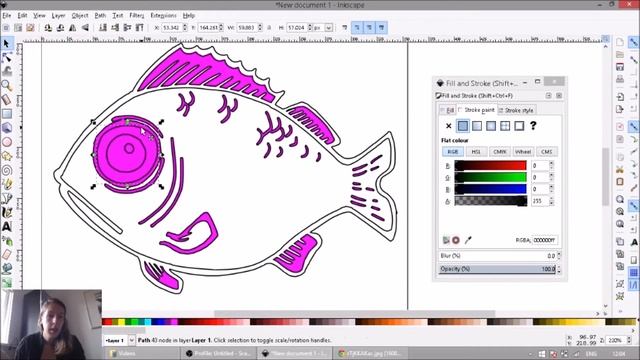Image resolution: width=640 pixels, height=360 pixels.
Task: Select the Rectangle tool
Action: coord(7,113)
